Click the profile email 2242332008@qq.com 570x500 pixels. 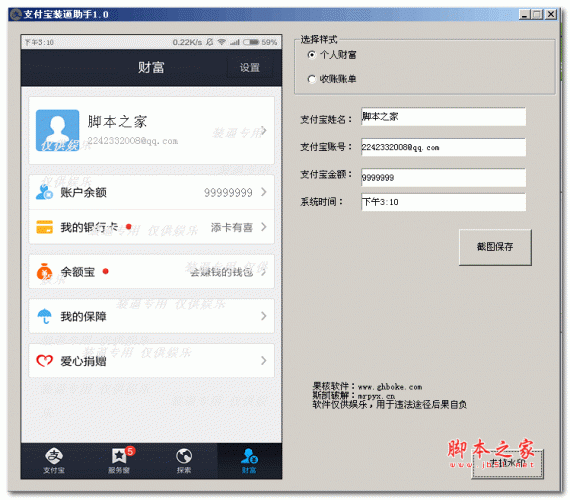coord(133,141)
